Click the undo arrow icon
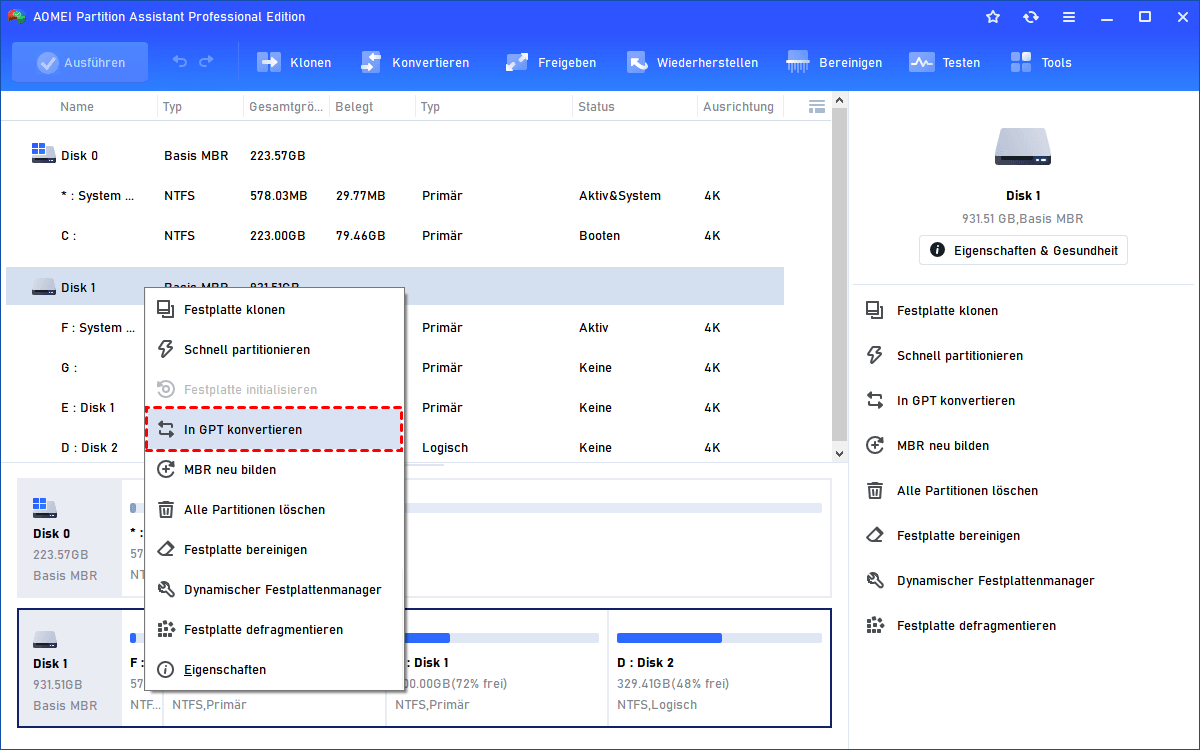1200x750 pixels. click(x=180, y=62)
